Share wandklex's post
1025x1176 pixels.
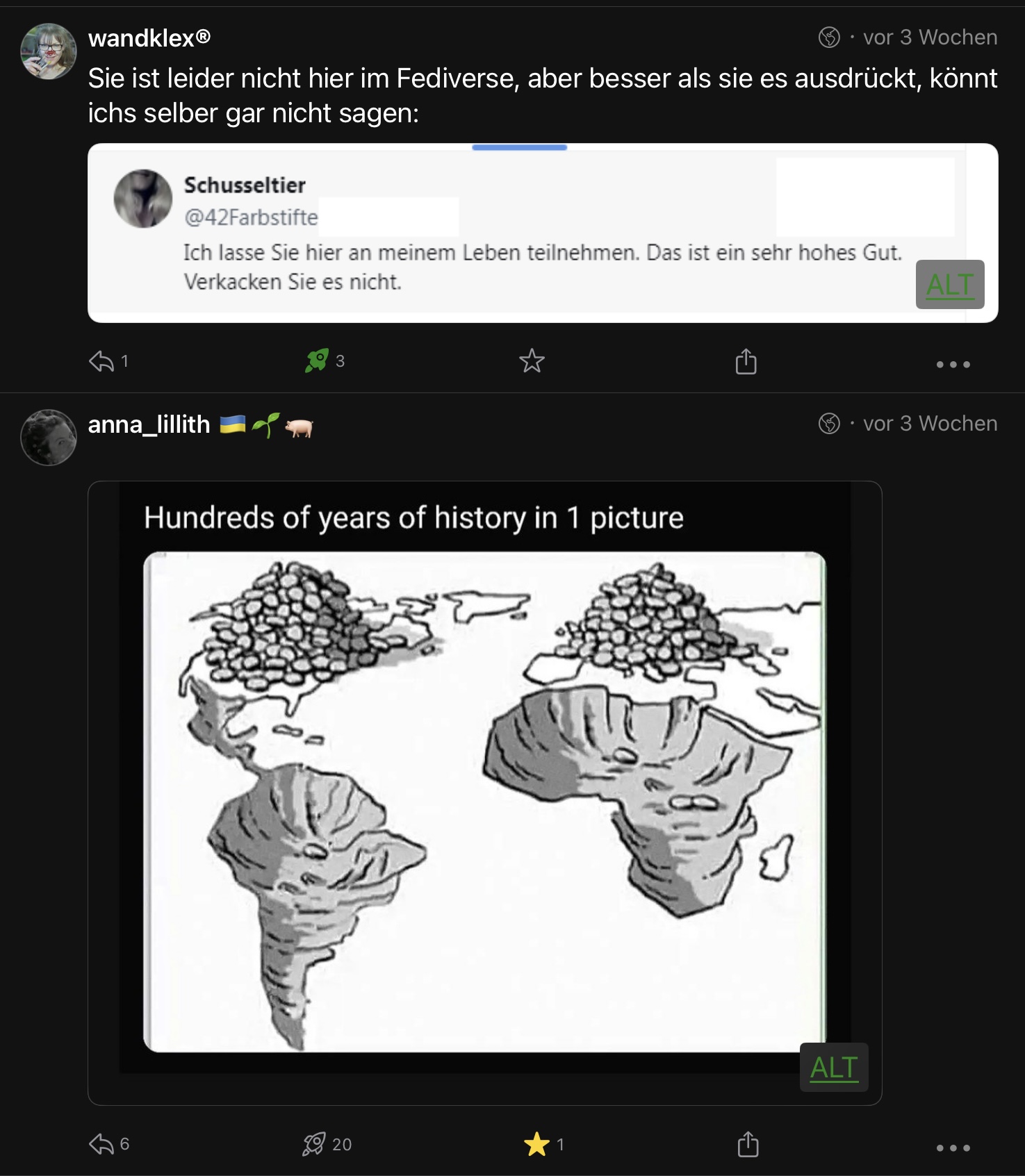point(746,361)
